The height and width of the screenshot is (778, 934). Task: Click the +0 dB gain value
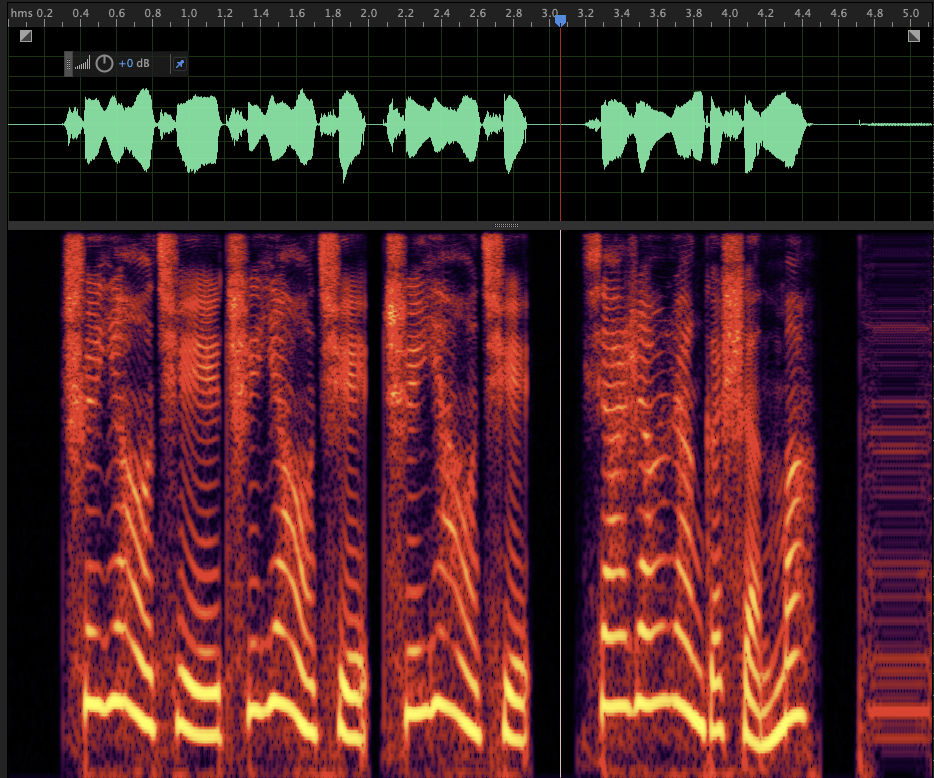pyautogui.click(x=134, y=63)
